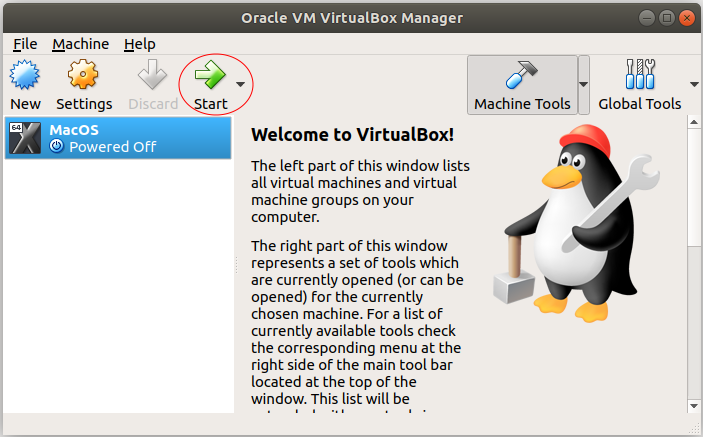The width and height of the screenshot is (703, 437).
Task: Toggle the Global Tools button
Action: (639, 85)
